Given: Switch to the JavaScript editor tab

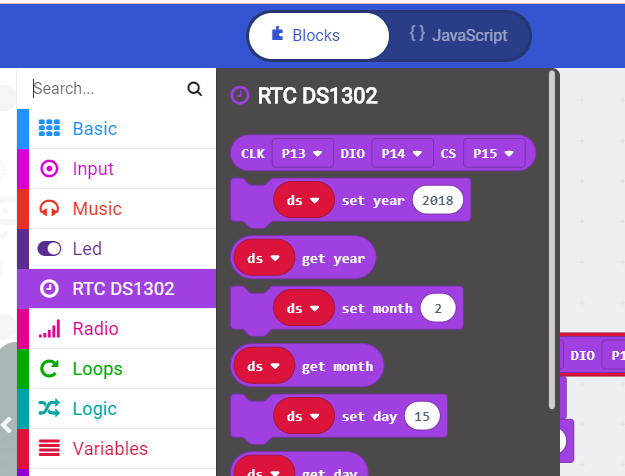Looking at the screenshot, I should (459, 35).
